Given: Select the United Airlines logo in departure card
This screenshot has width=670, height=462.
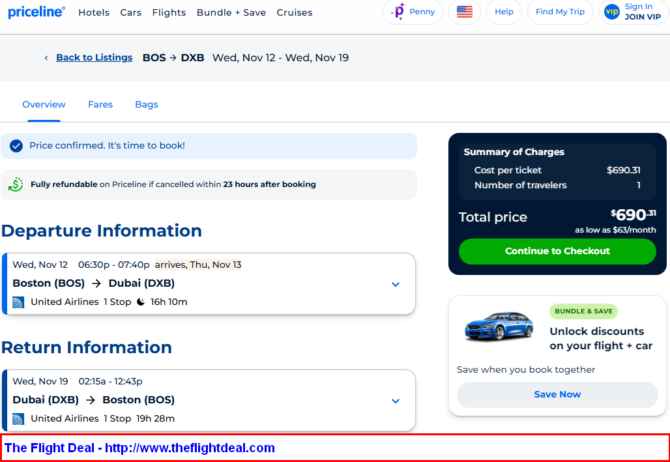Looking at the screenshot, I should (x=18, y=302).
